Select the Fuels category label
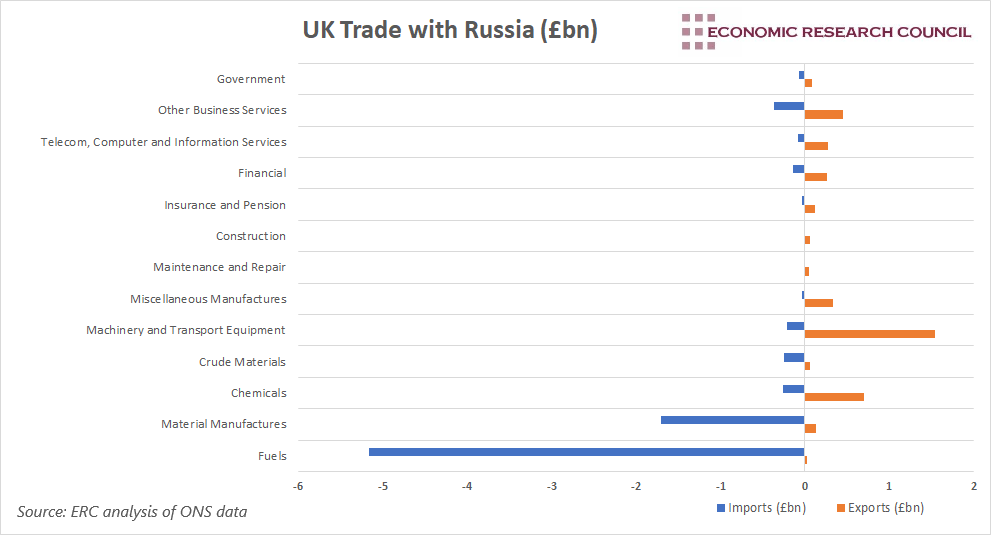 (x=271, y=456)
